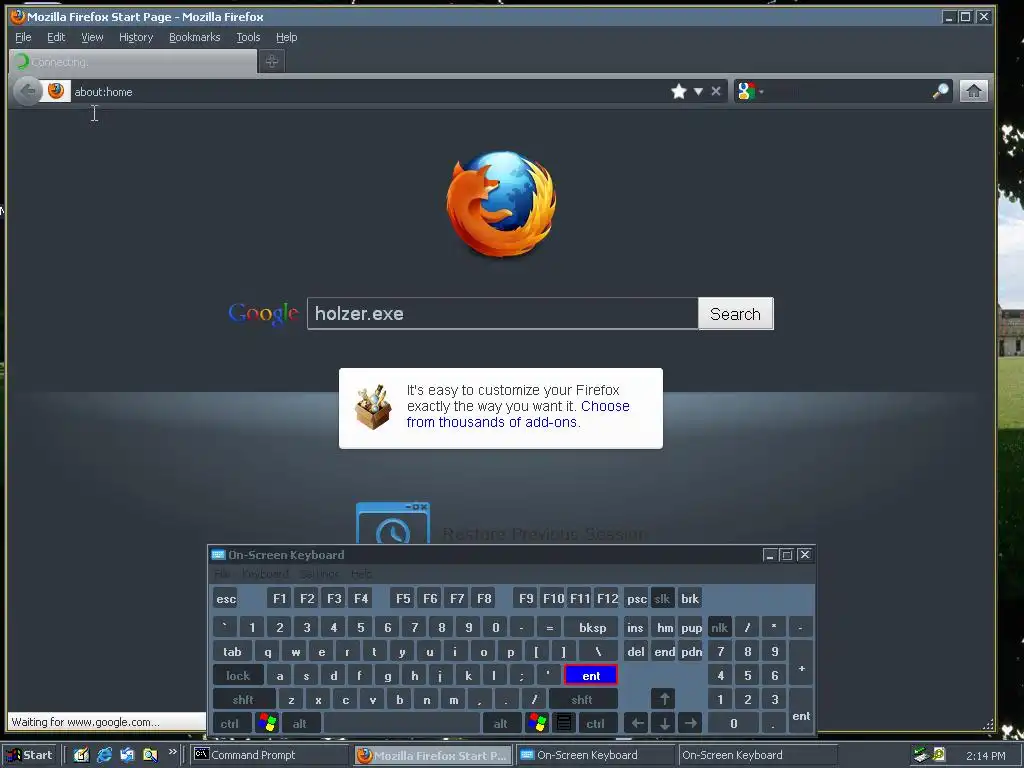This screenshot has width=1024, height=768.
Task: Open the History menu
Action: tap(136, 37)
